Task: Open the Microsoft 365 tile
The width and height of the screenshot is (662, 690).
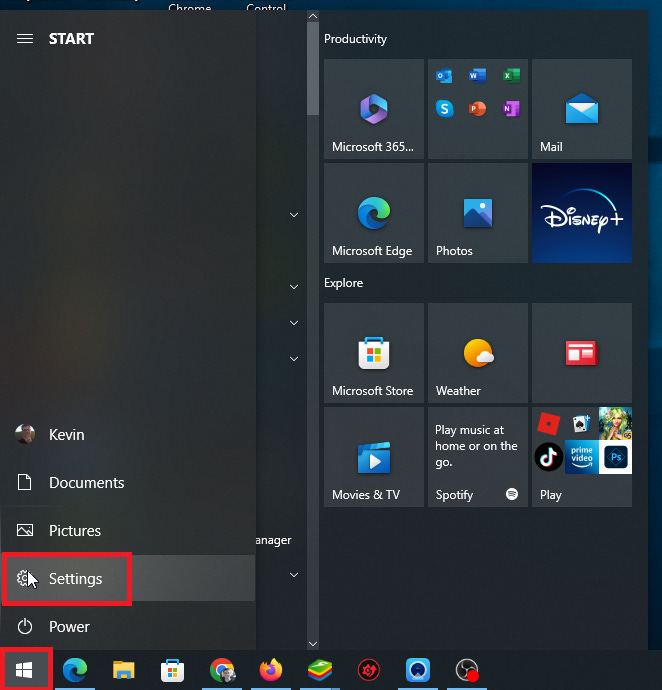Action: click(374, 109)
